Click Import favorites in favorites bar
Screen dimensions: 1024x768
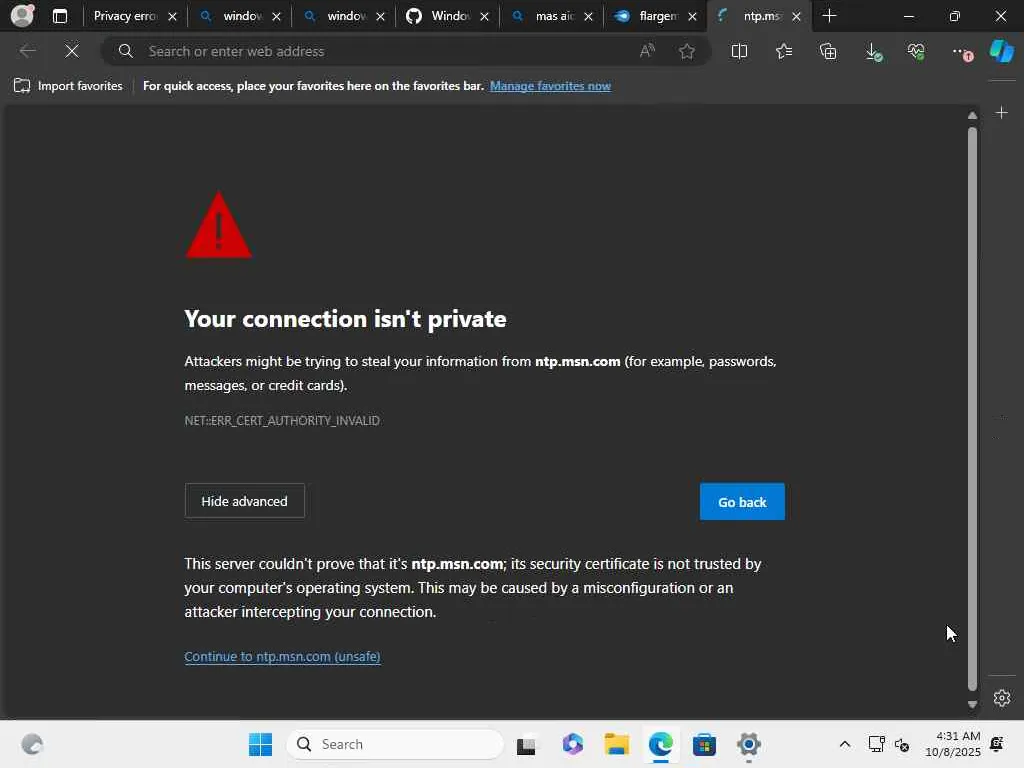(68, 86)
